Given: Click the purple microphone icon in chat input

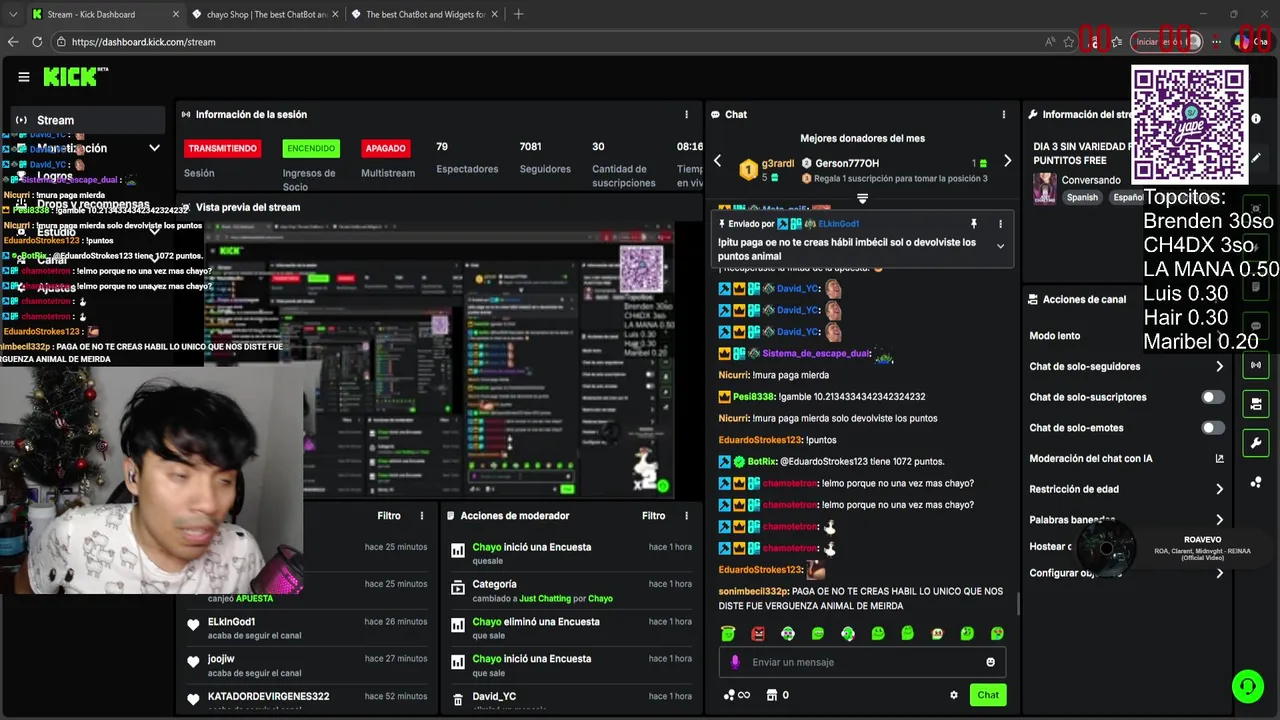Looking at the screenshot, I should (735, 662).
